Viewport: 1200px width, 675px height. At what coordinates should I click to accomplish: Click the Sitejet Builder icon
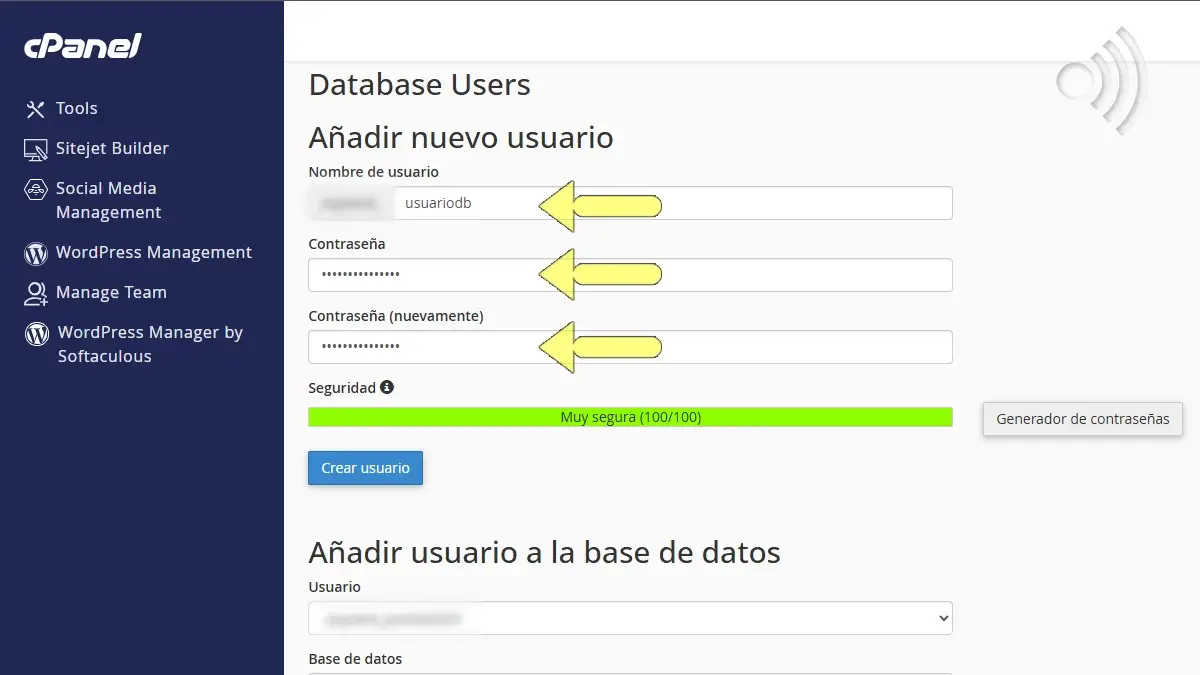[35, 148]
